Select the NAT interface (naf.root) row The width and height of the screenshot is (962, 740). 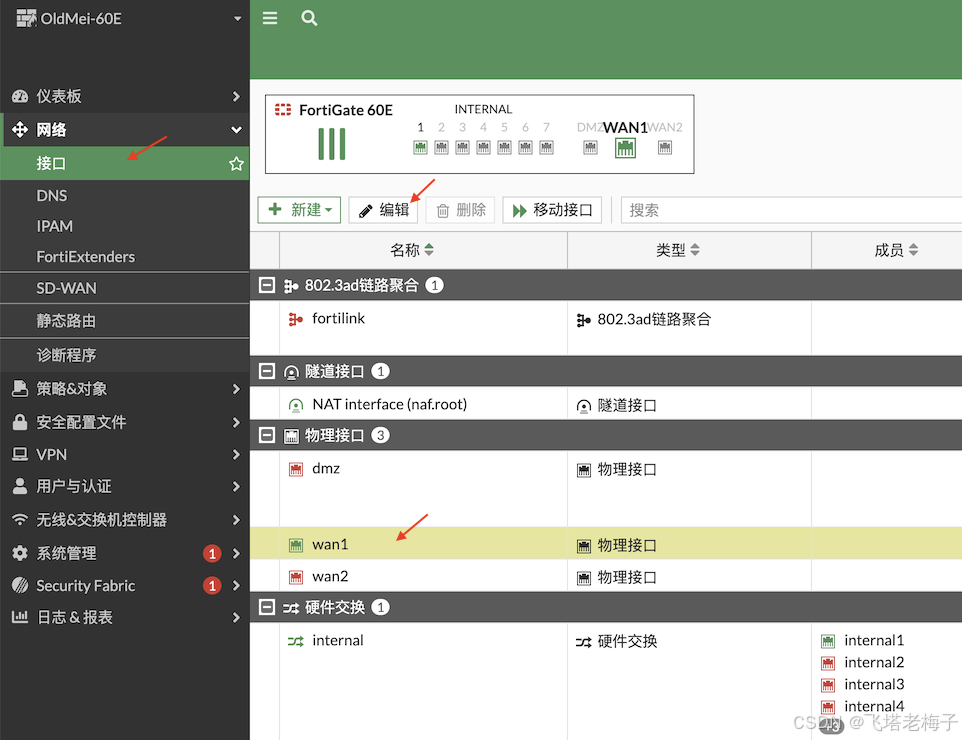[606, 404]
